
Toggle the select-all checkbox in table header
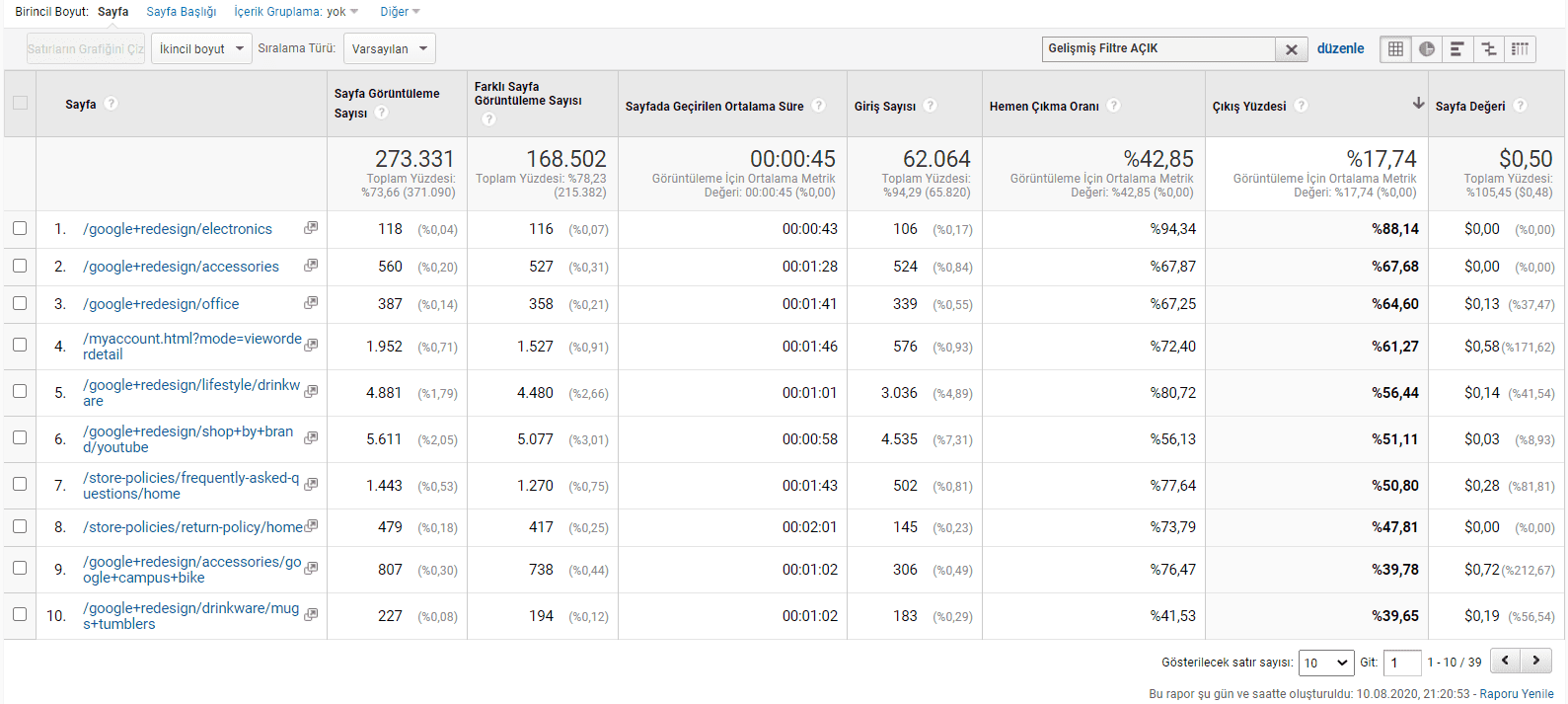click(x=20, y=103)
